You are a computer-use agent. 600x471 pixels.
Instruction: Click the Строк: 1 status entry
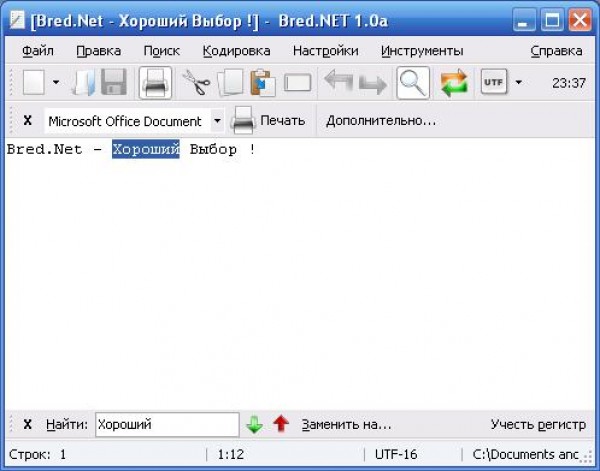pyautogui.click(x=38, y=455)
